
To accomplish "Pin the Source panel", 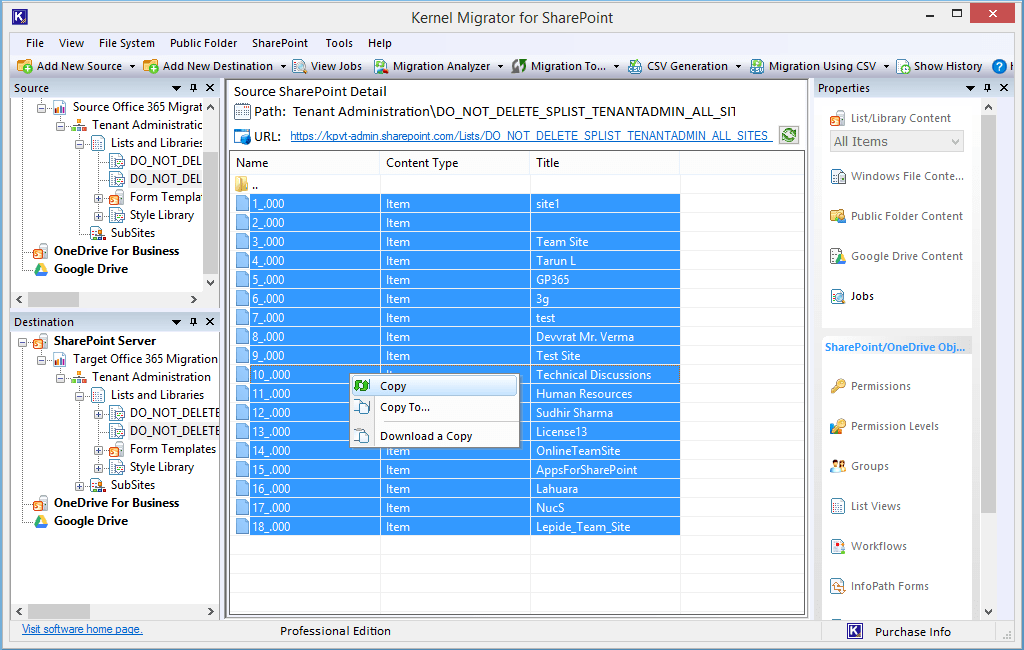I will point(193,88).
